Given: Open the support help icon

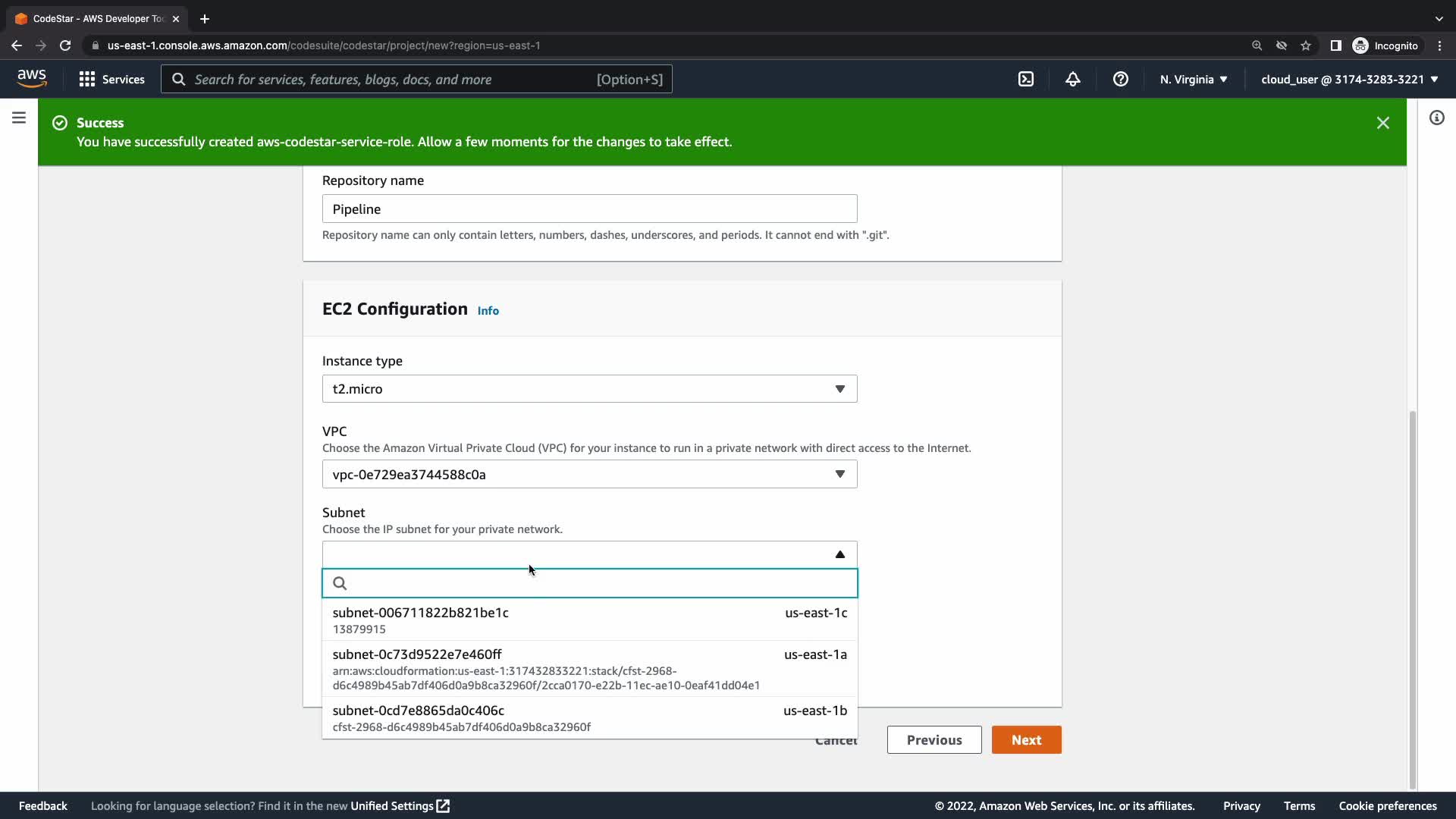Looking at the screenshot, I should pos(1120,79).
